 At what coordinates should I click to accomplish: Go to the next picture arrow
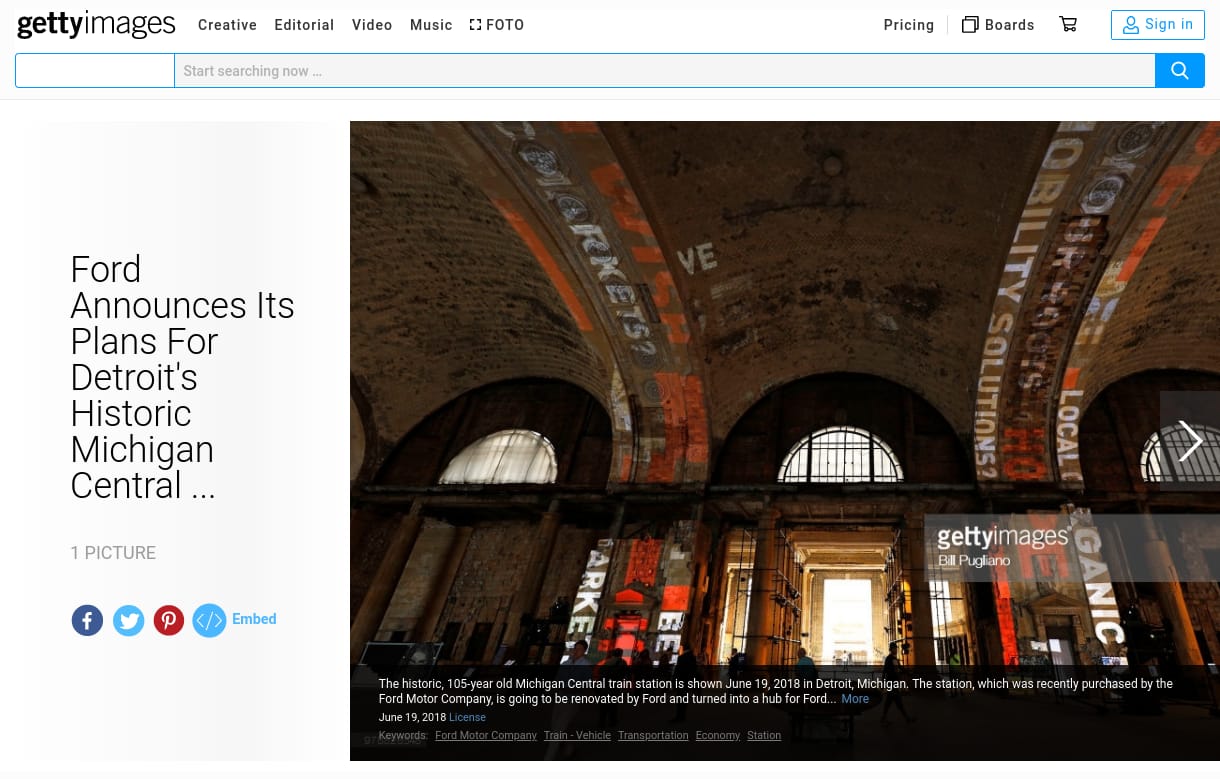pyautogui.click(x=1190, y=441)
